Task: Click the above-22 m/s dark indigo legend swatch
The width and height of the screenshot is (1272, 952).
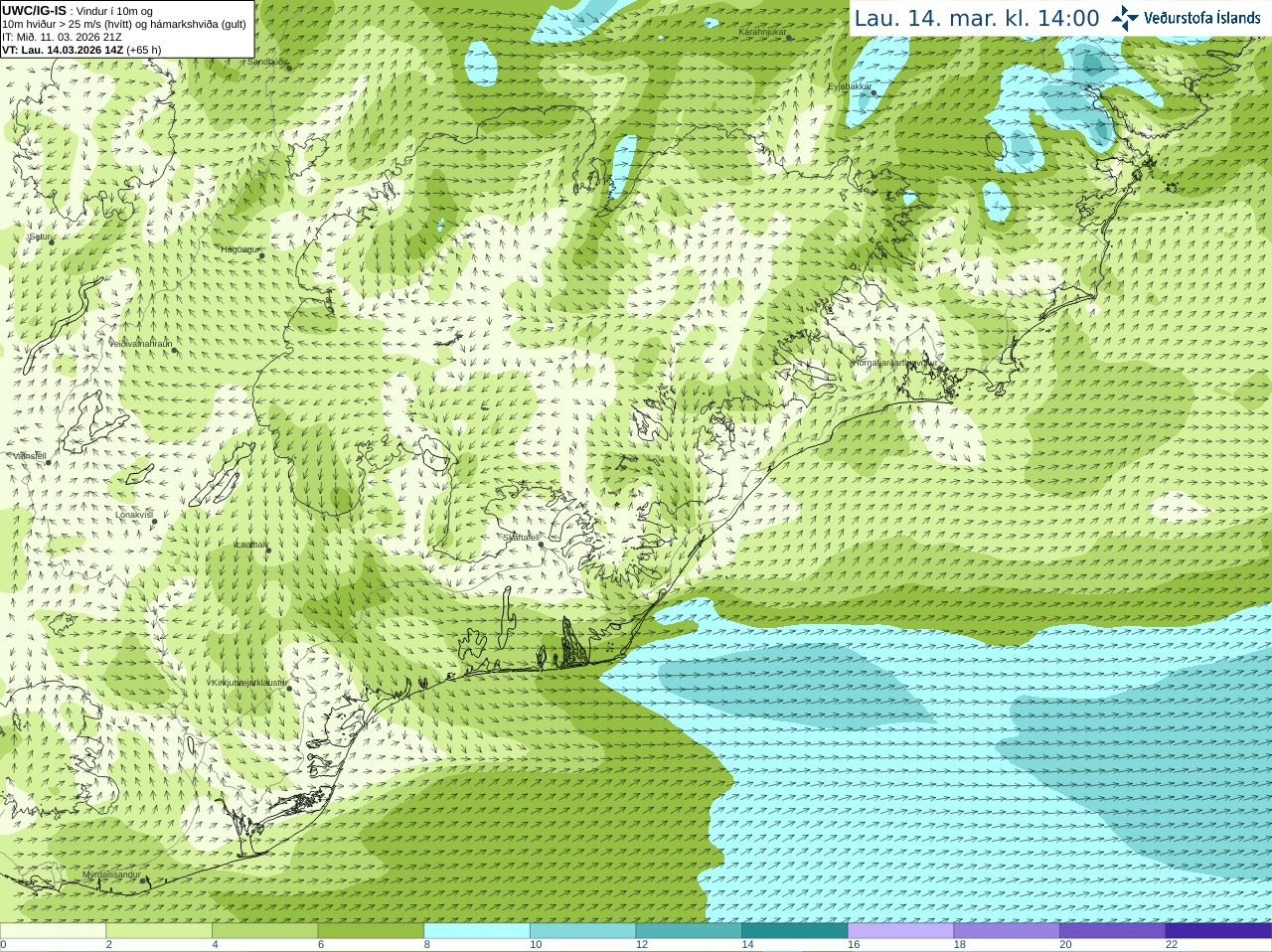Action: click(1218, 931)
